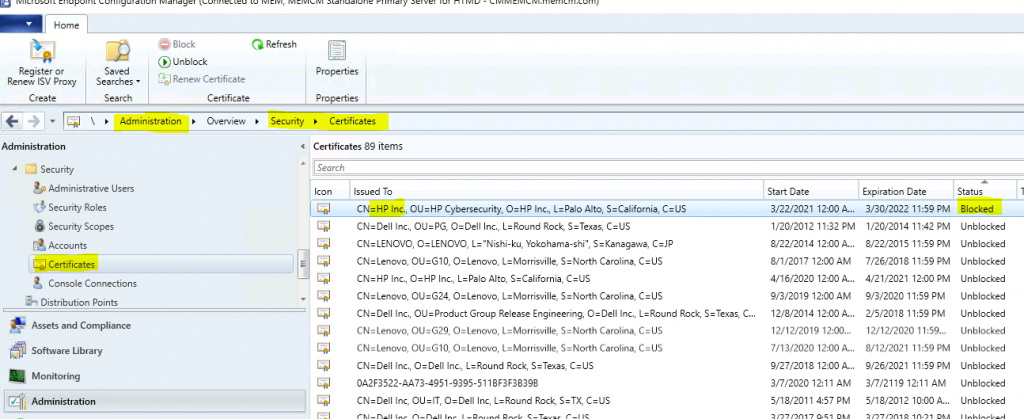This screenshot has width=1024, height=419.
Task: Click certificate icon of HP Cybersecurity row
Action: click(x=323, y=209)
